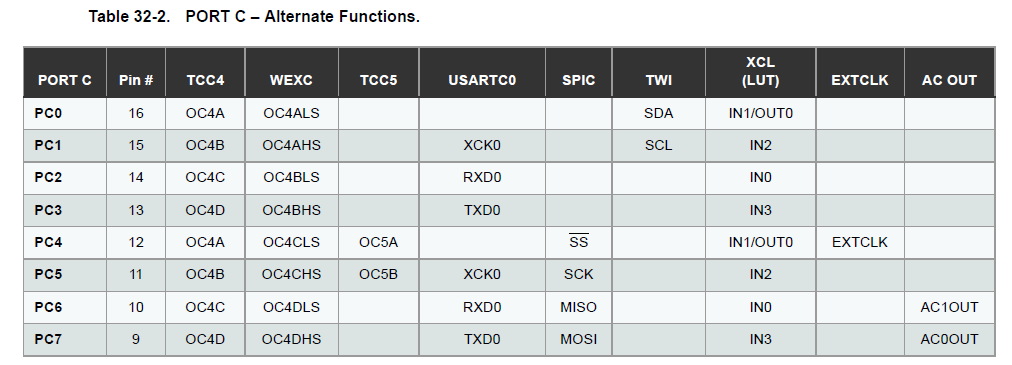The width and height of the screenshot is (1012, 365).
Task: Select the SCL cell for PC1
Action: [x=658, y=146]
